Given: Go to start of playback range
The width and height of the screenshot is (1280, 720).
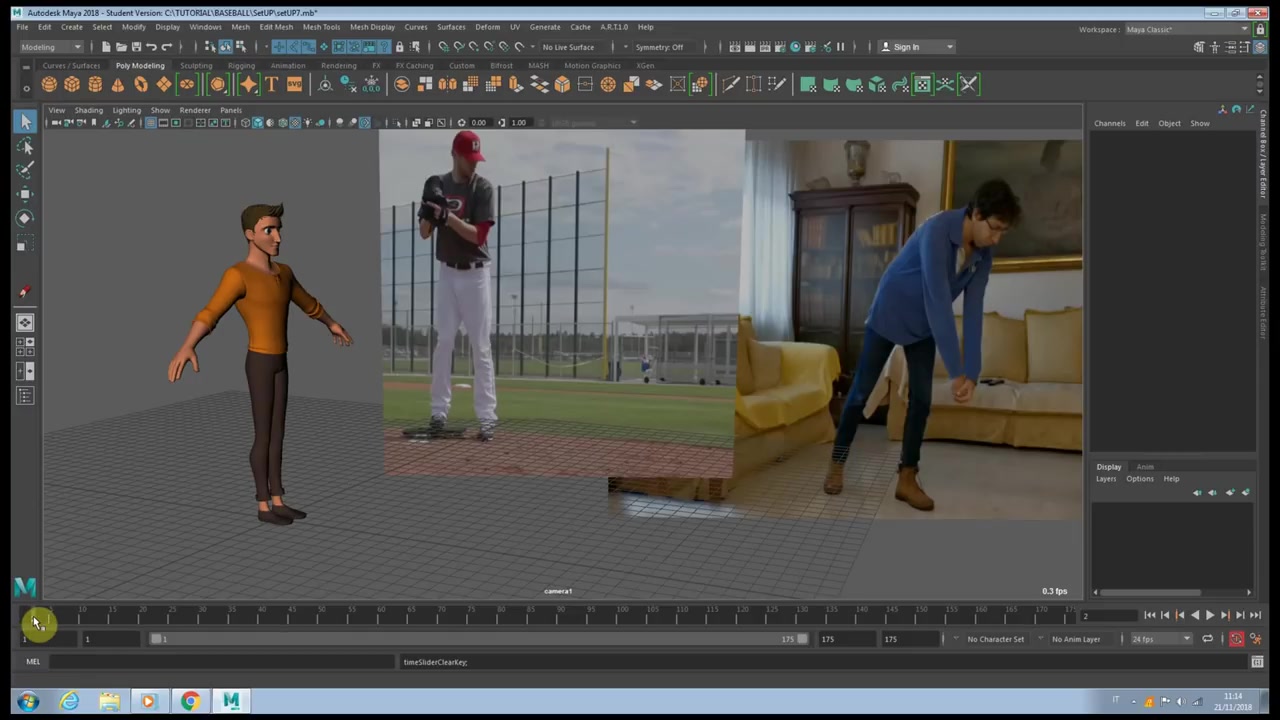Looking at the screenshot, I should tap(1150, 616).
